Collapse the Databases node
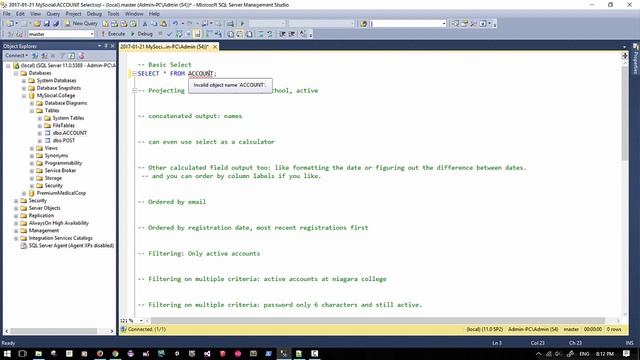The image size is (640, 360). coord(16,73)
